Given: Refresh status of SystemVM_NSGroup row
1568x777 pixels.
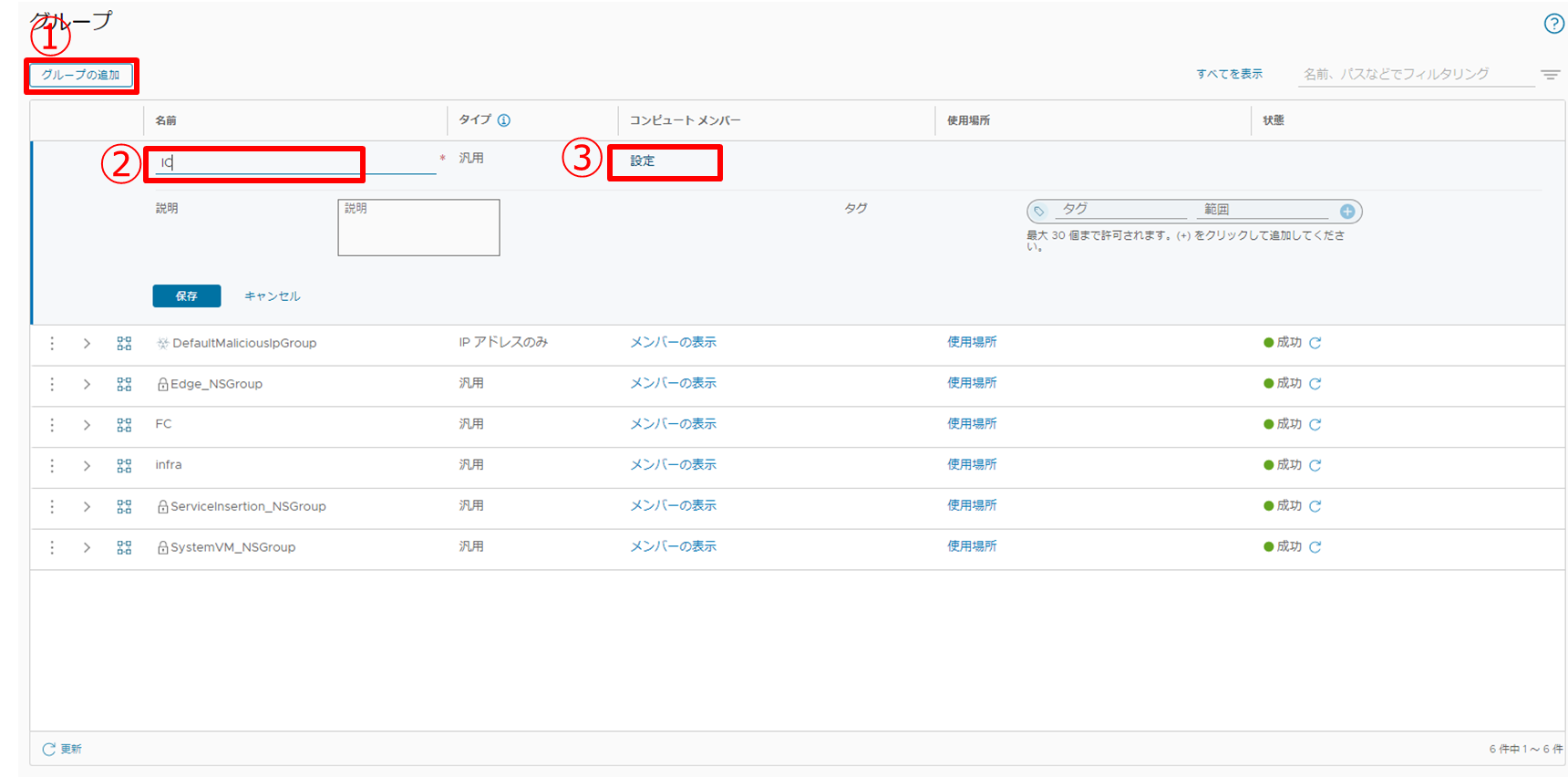Looking at the screenshot, I should (1315, 547).
